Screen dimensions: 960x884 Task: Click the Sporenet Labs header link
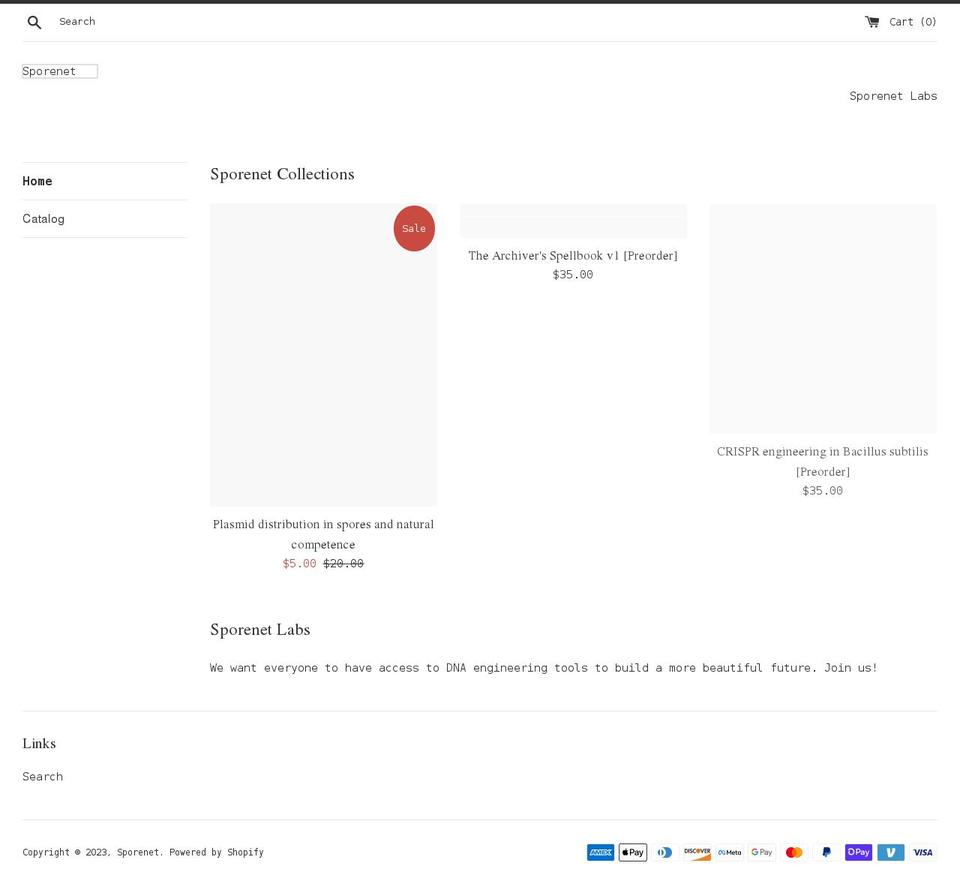point(893,95)
